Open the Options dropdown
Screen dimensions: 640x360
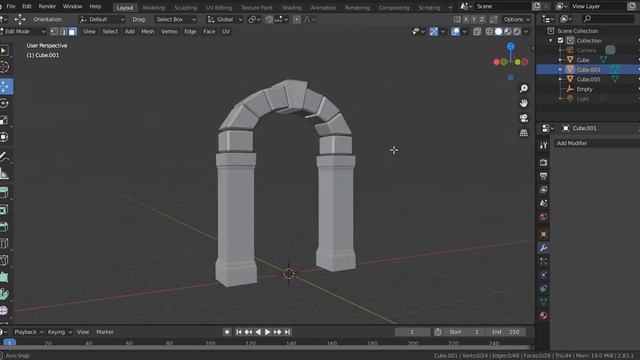516,19
